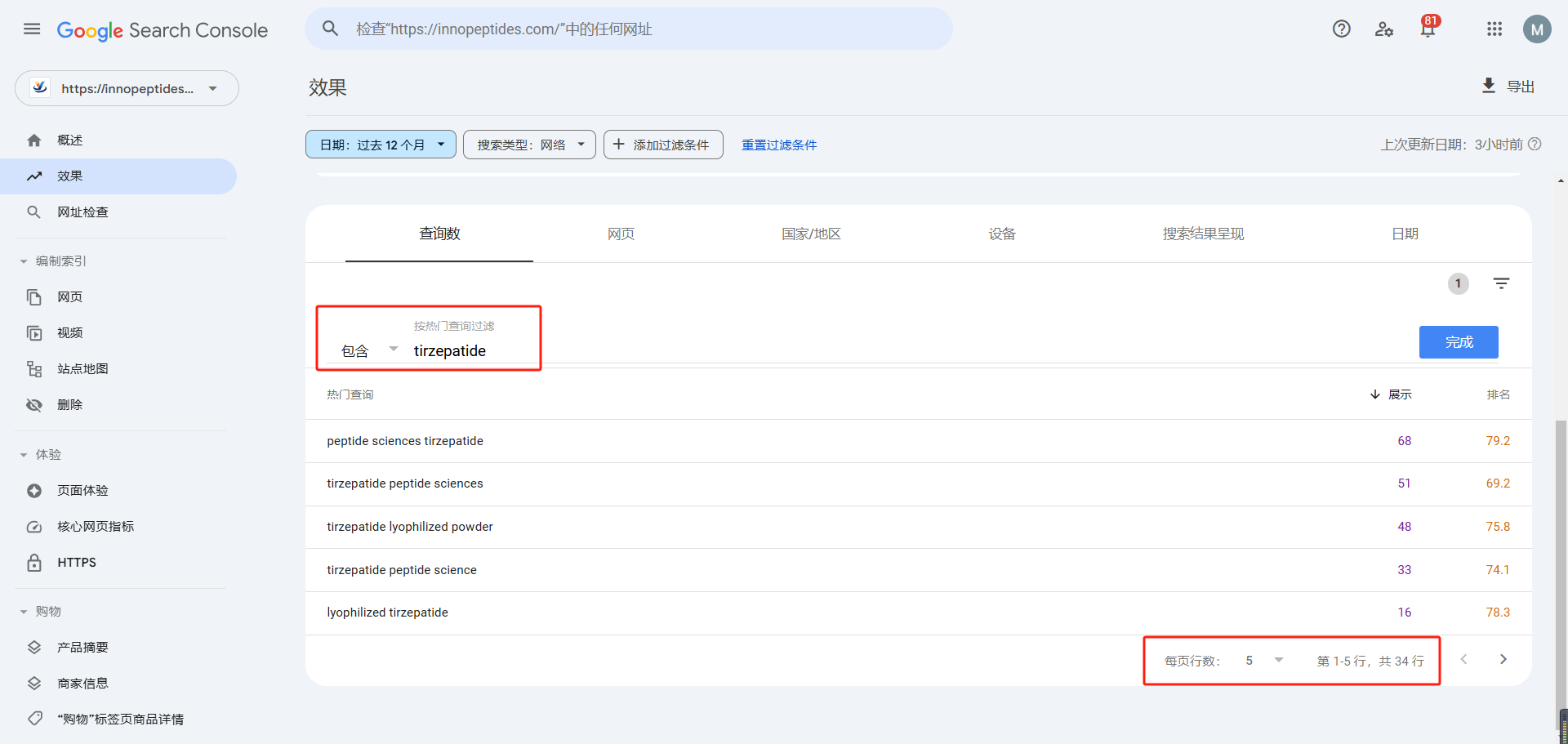Sort by 排名 position column header

click(x=1498, y=394)
